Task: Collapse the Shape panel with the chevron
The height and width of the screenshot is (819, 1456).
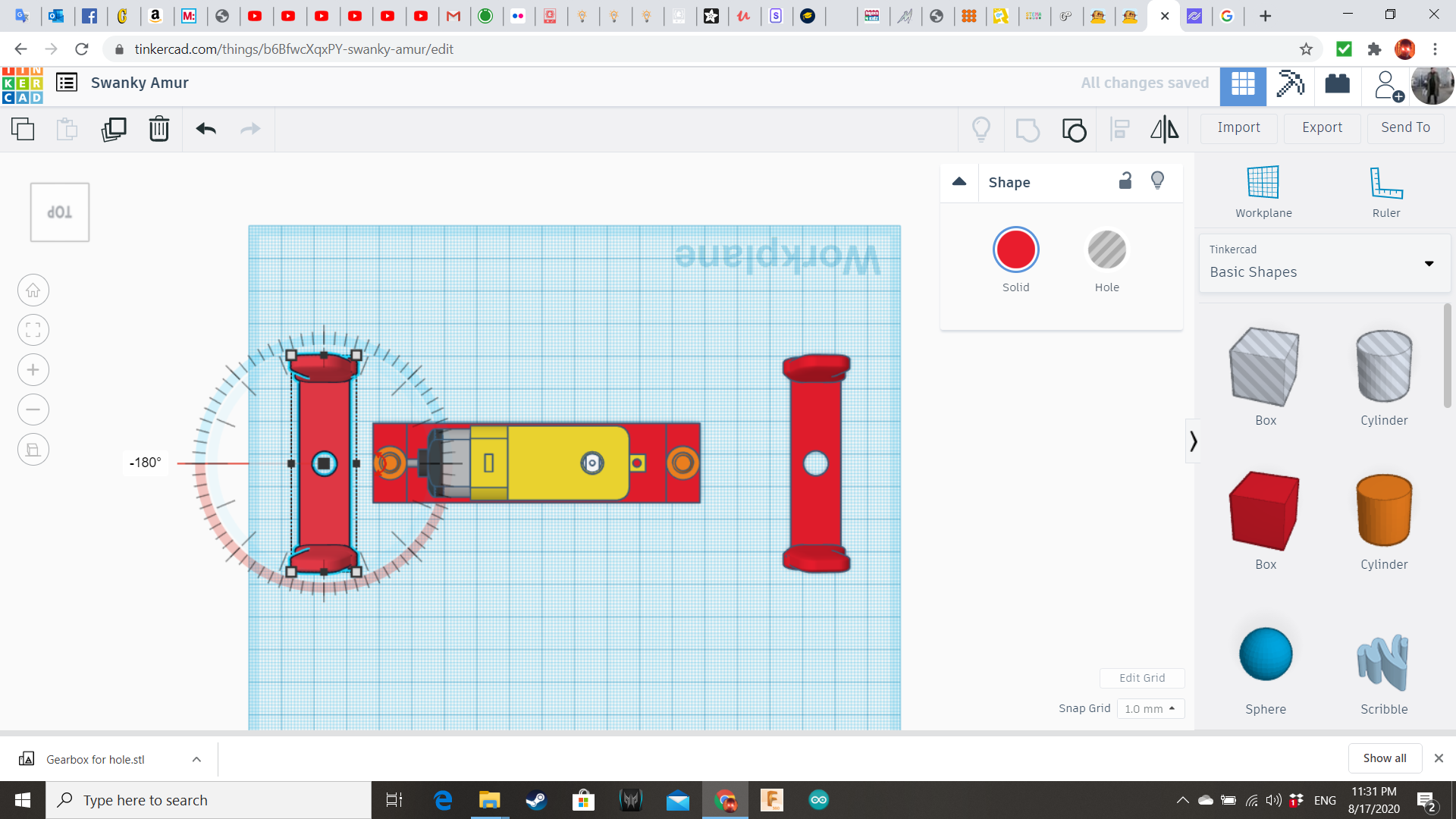Action: [x=959, y=182]
